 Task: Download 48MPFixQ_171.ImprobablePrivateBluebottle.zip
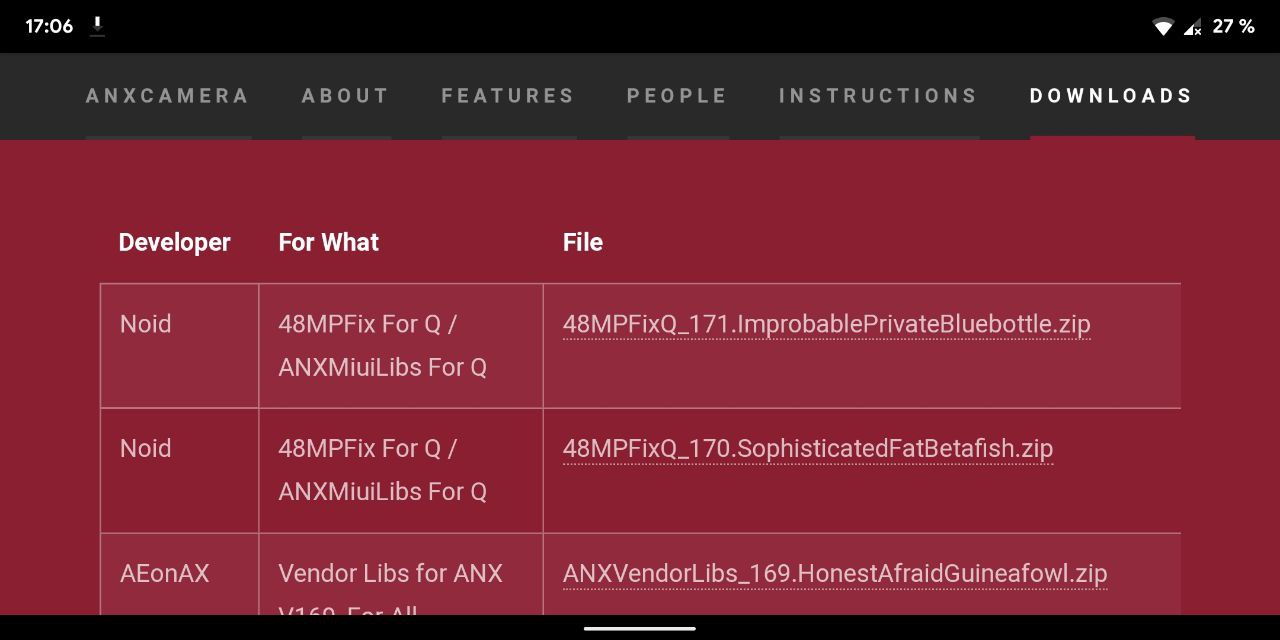(x=826, y=324)
